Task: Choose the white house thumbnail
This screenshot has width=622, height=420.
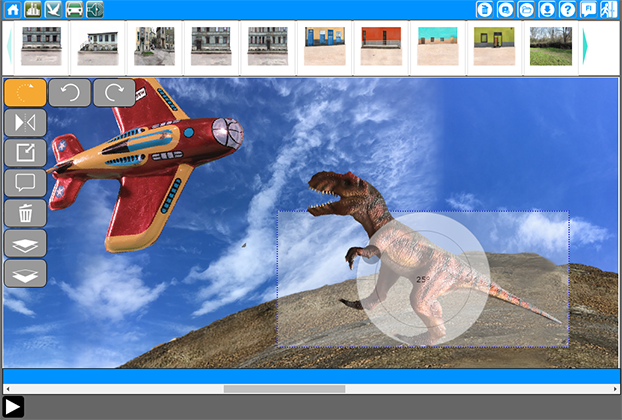Action: click(x=98, y=46)
